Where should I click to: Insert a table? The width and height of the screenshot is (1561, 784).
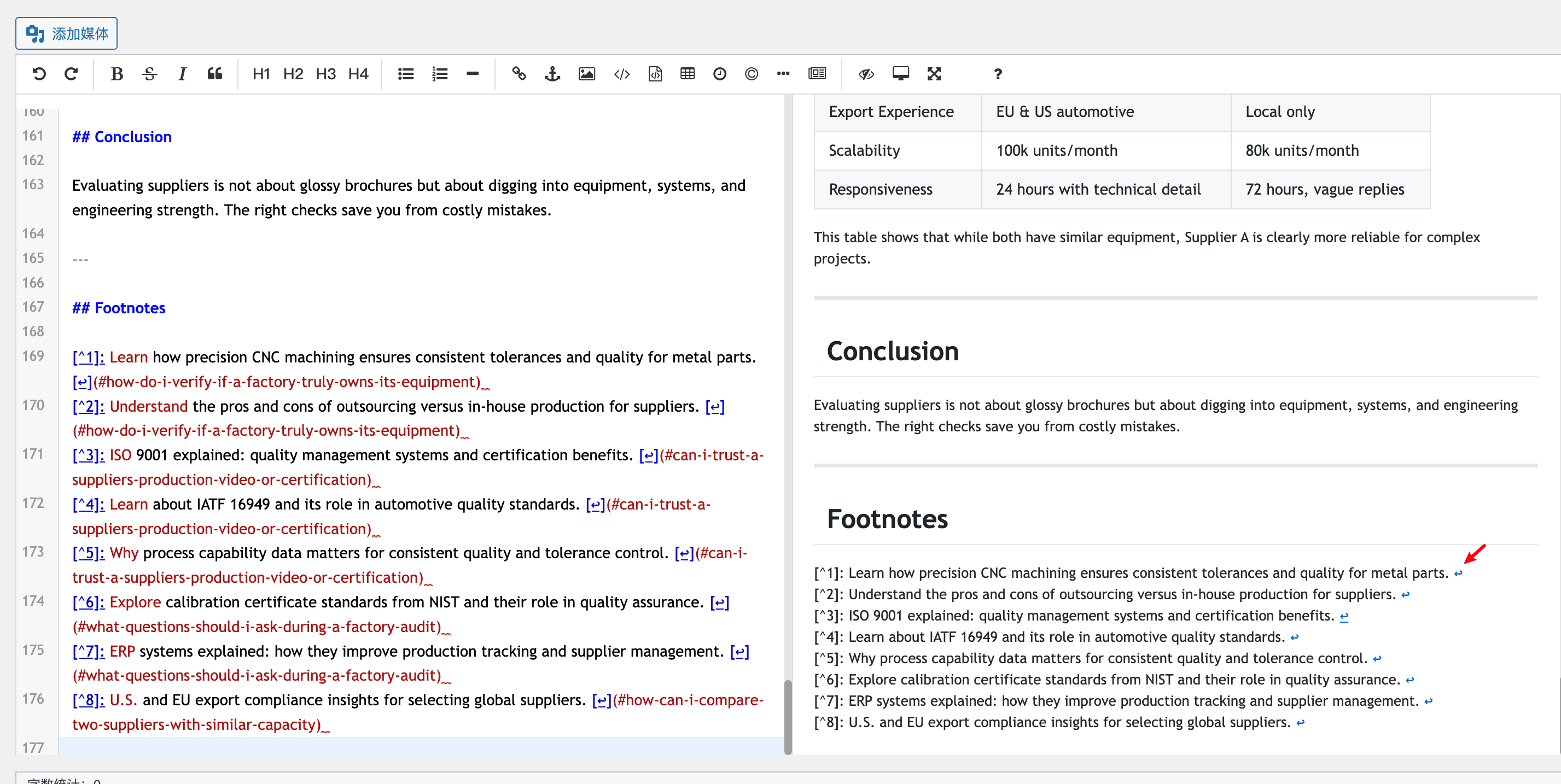click(687, 74)
